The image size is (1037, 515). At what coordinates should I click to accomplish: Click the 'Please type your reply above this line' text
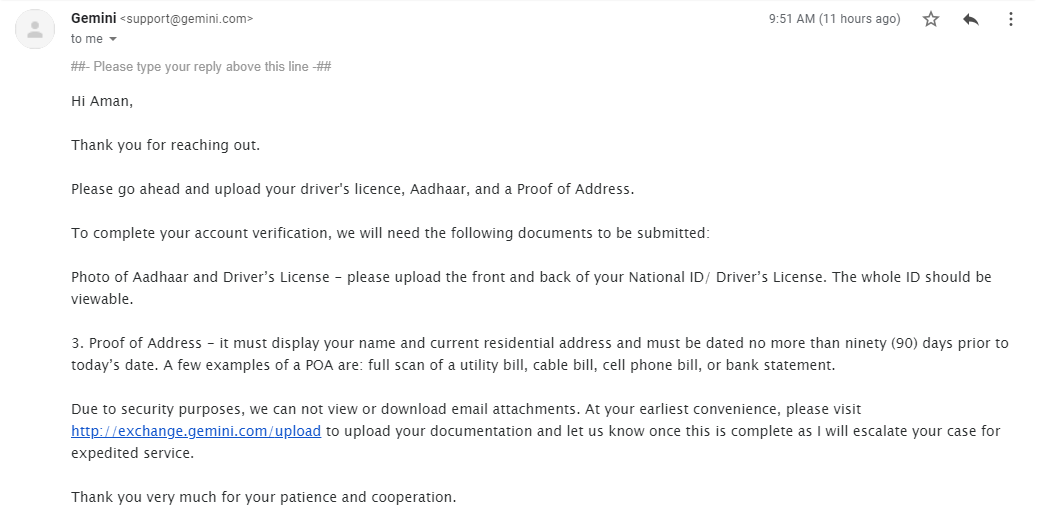pyautogui.click(x=201, y=67)
